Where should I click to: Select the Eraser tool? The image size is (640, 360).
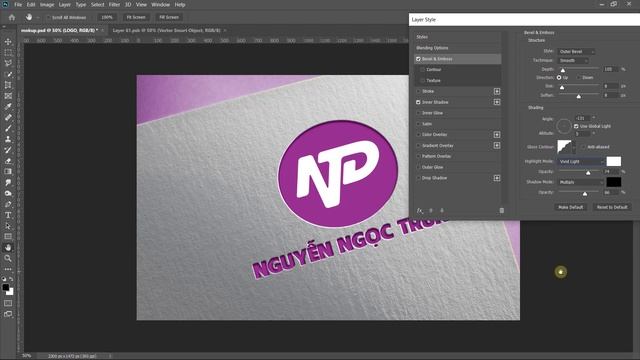tap(8, 161)
